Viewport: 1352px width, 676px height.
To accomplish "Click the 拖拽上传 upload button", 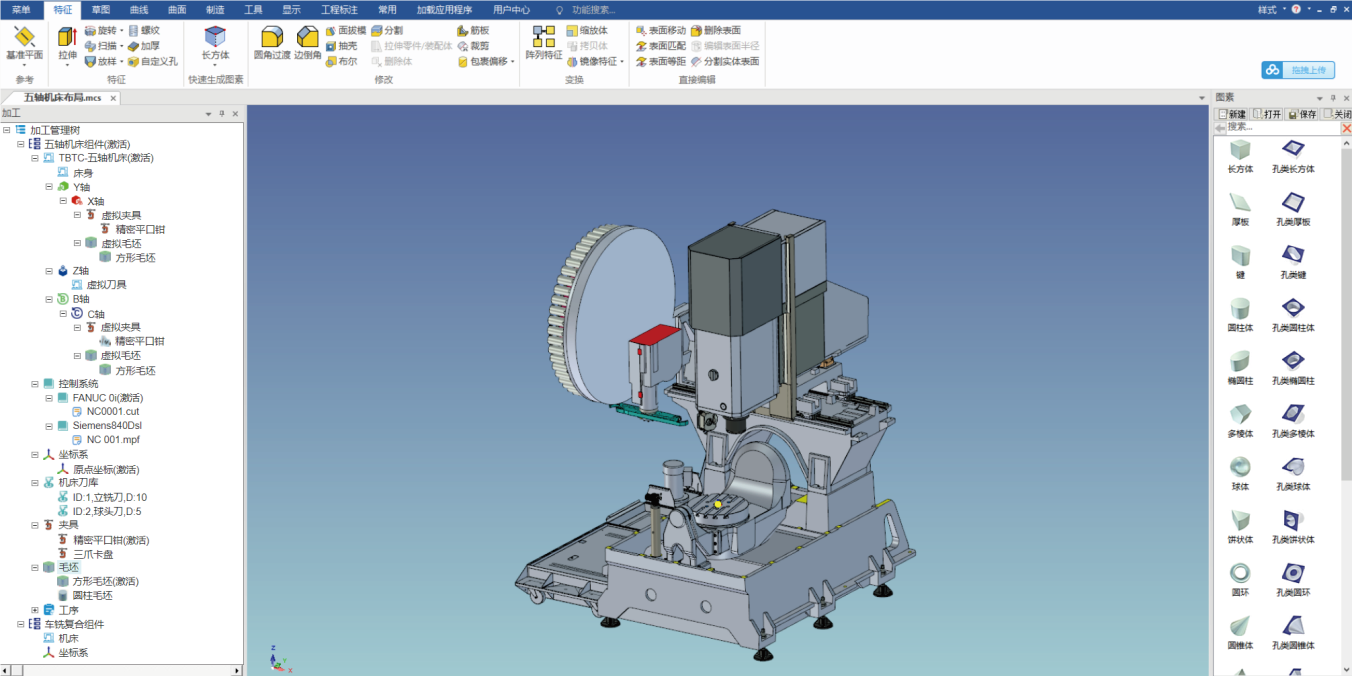I will (x=1298, y=70).
